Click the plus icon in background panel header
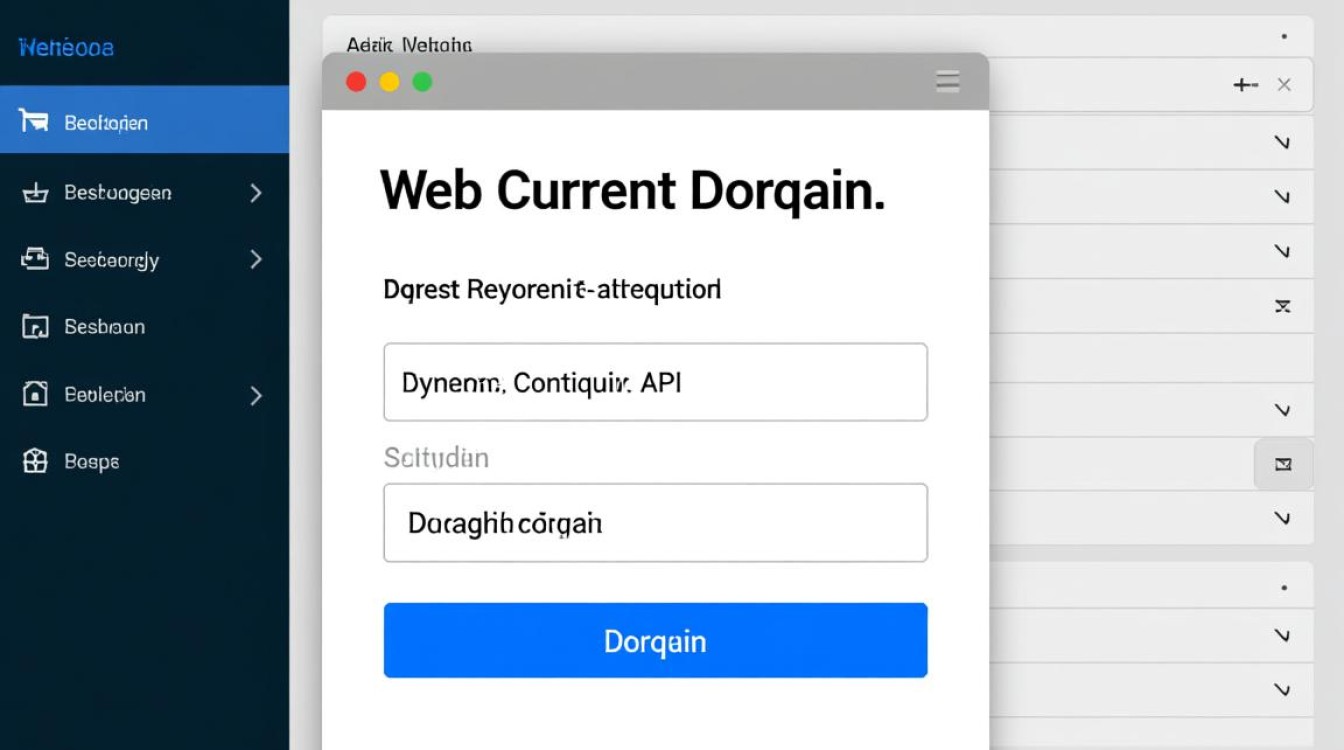The image size is (1344, 750). [x=1244, y=85]
